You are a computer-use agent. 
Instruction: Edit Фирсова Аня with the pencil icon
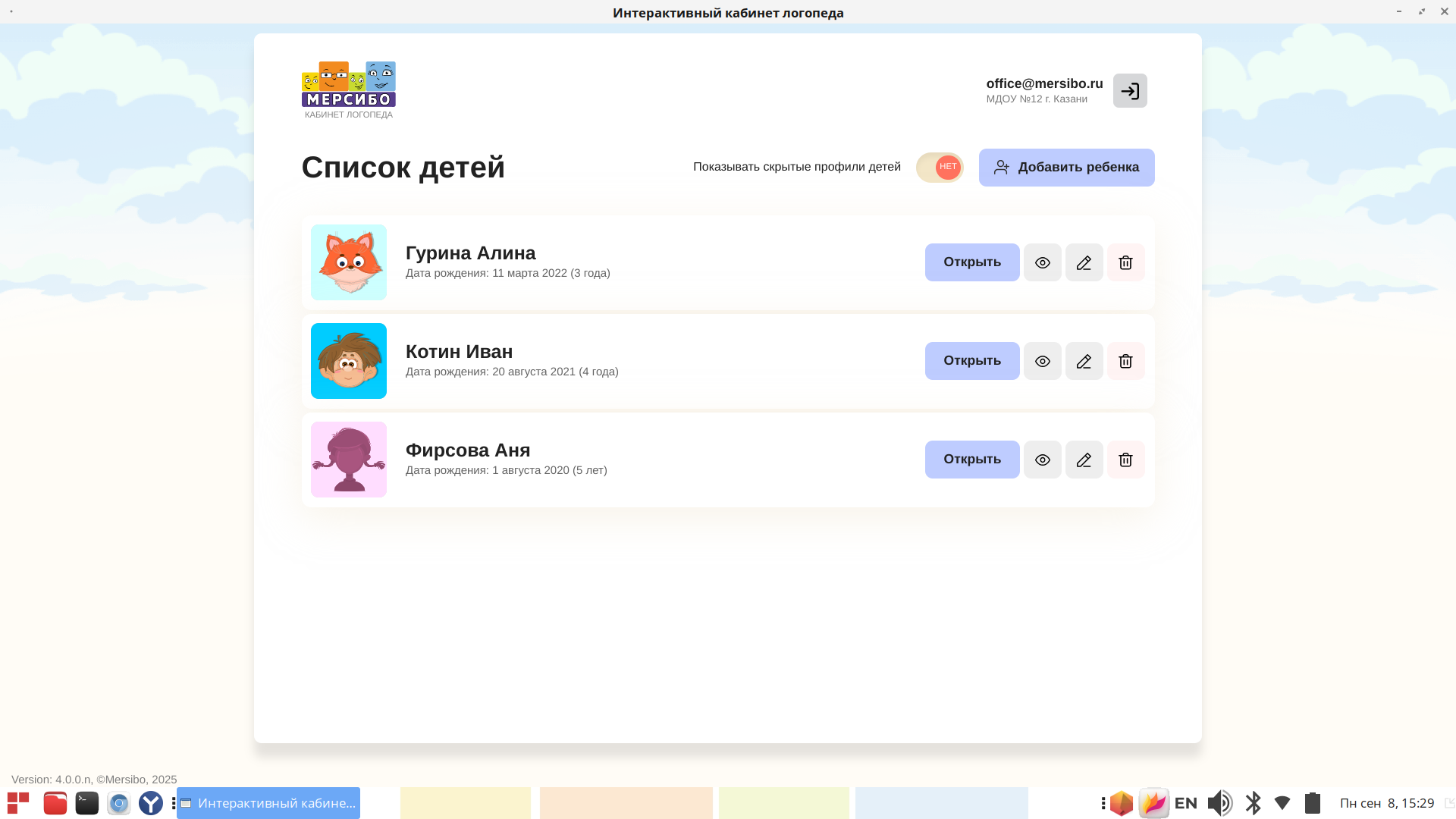pos(1084,460)
